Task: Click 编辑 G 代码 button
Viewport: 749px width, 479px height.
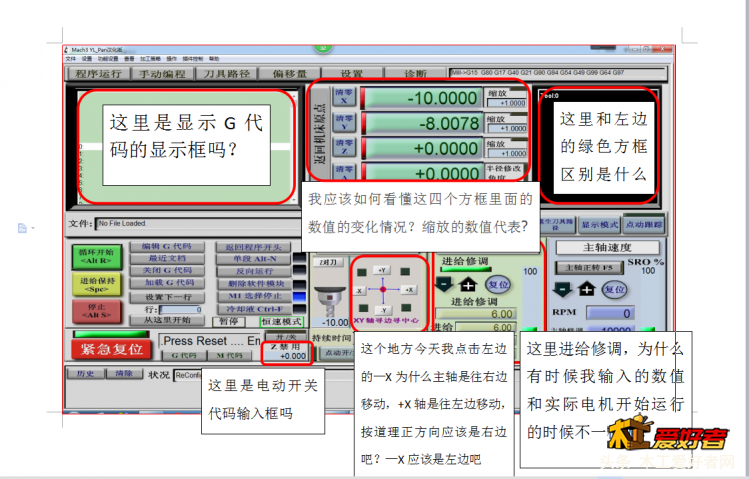Action: 167,246
